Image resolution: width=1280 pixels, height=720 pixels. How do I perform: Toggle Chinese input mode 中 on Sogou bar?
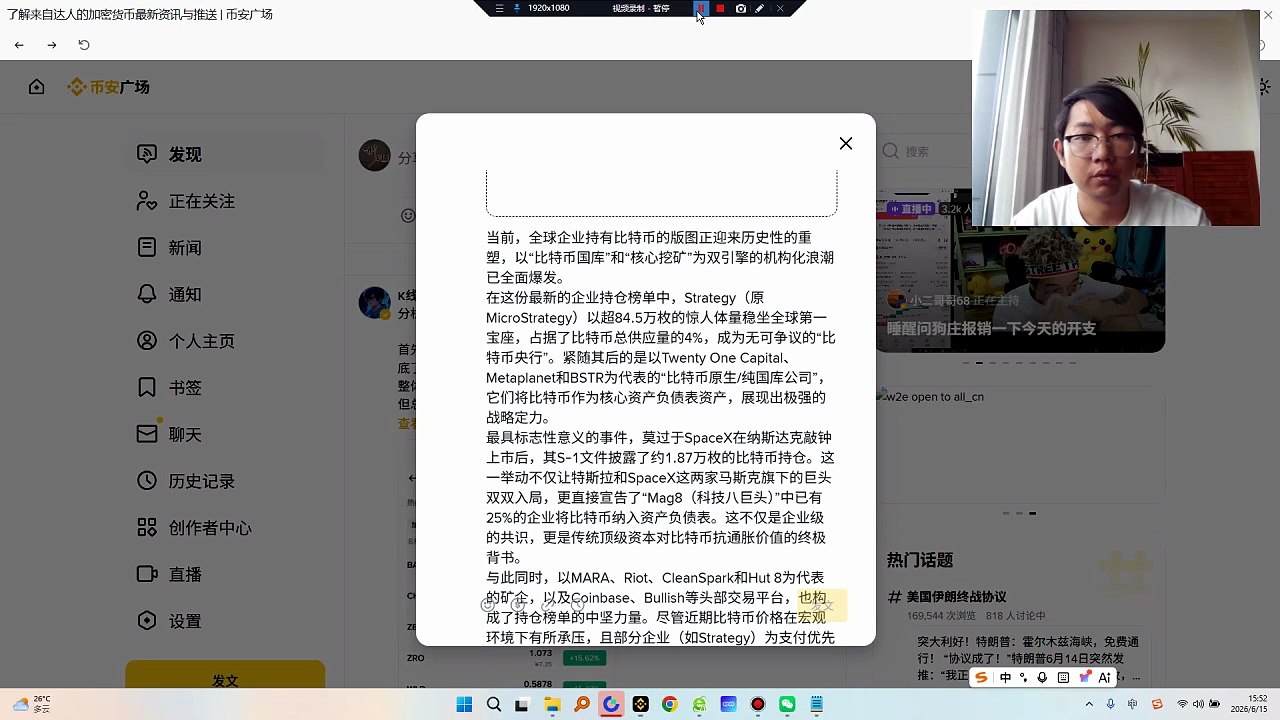[x=1005, y=678]
